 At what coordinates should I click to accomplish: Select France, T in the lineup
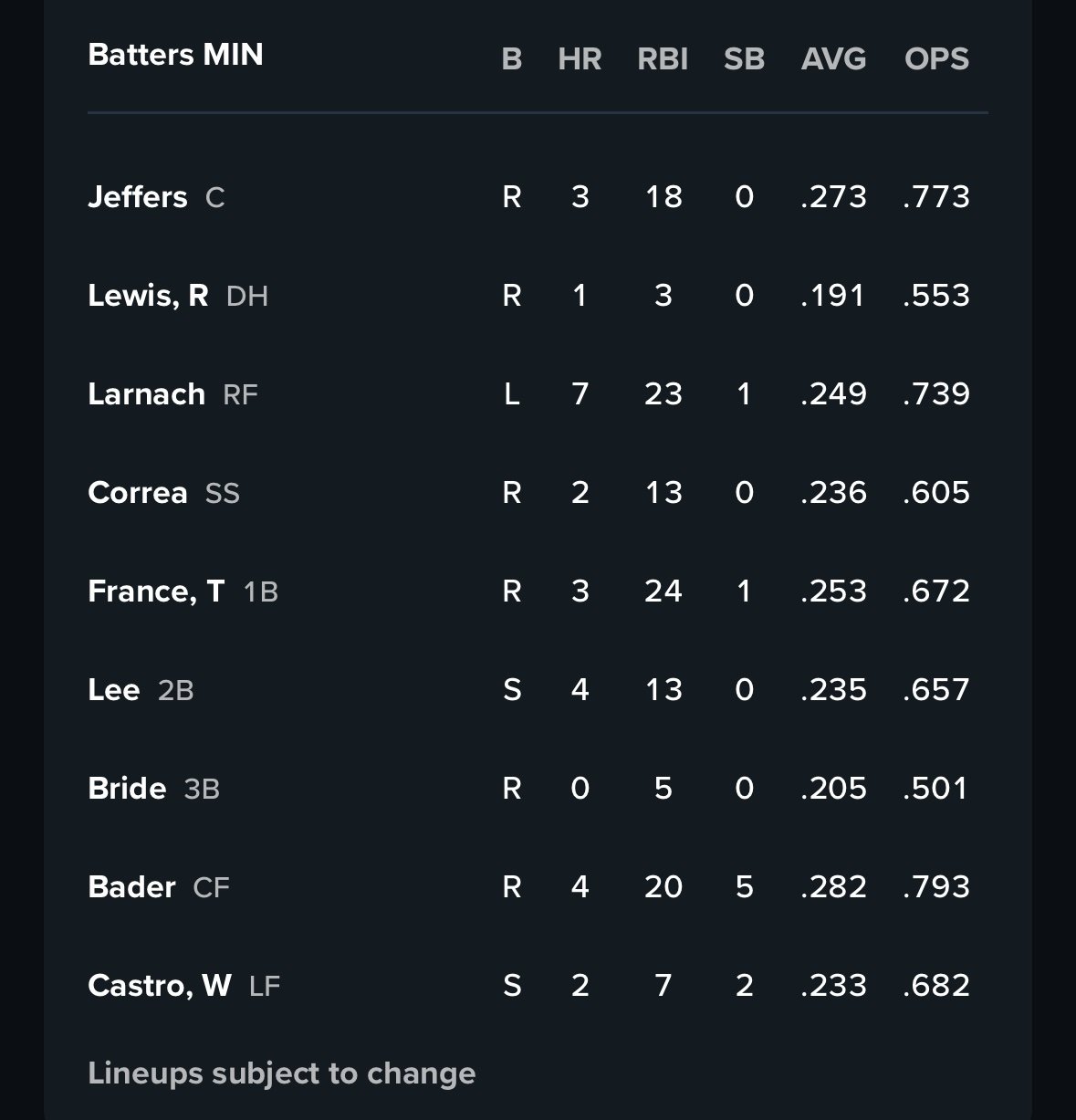tap(156, 591)
